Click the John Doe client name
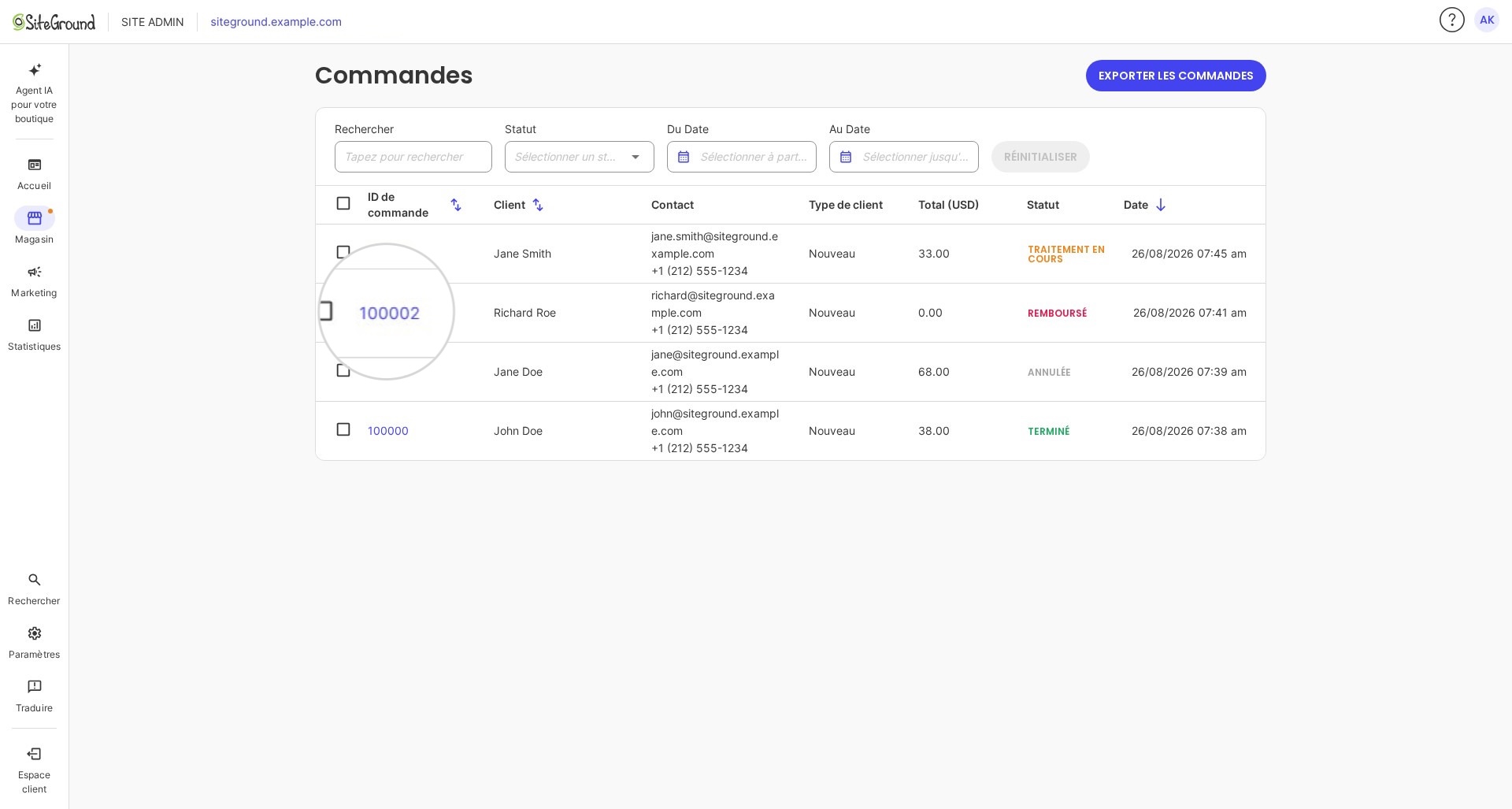The height and width of the screenshot is (809, 1512). point(518,431)
